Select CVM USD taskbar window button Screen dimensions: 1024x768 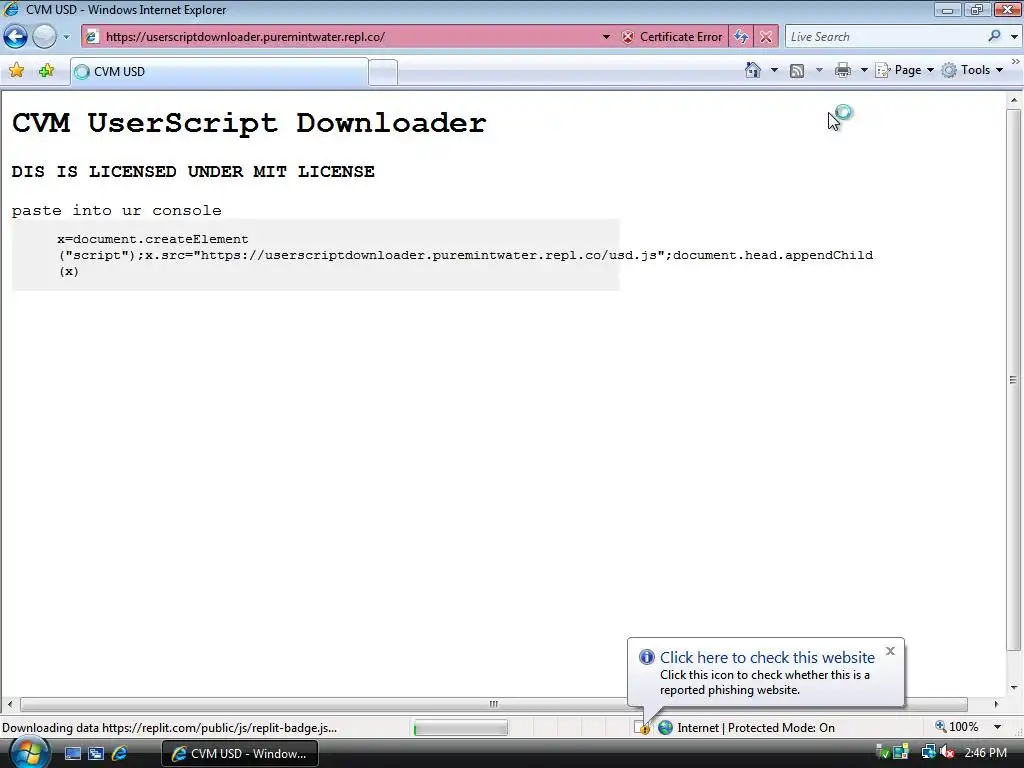pyautogui.click(x=240, y=754)
